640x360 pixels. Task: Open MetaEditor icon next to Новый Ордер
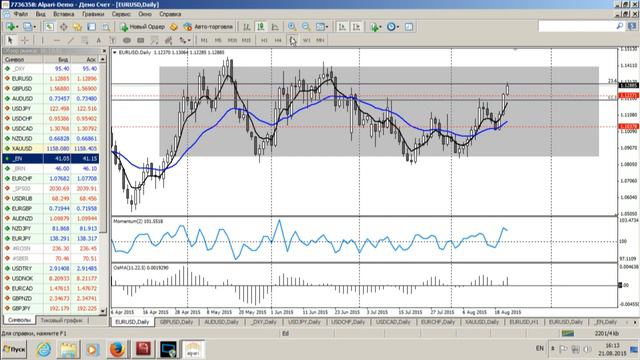point(174,27)
